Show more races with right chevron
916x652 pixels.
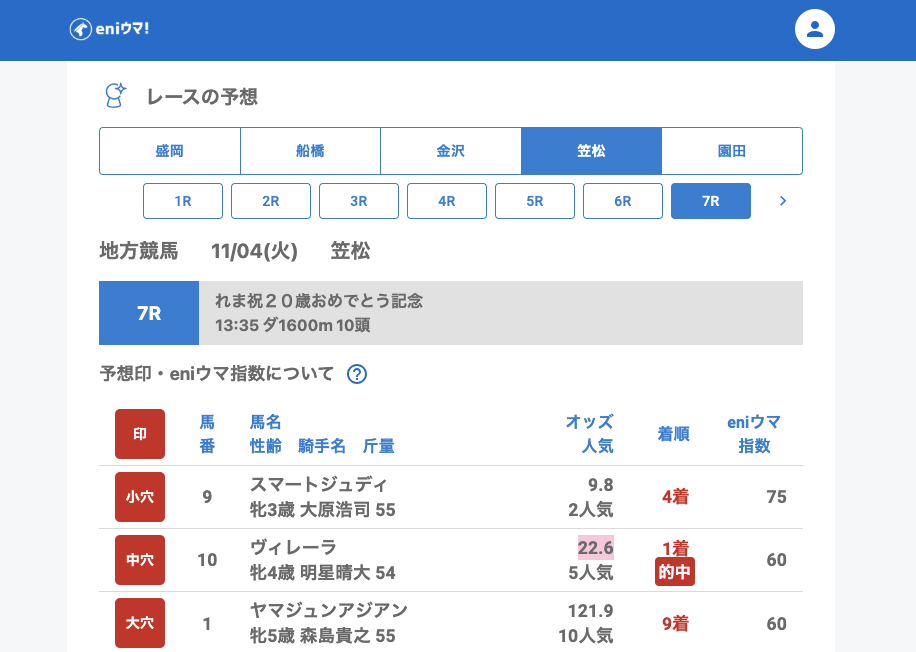[783, 201]
